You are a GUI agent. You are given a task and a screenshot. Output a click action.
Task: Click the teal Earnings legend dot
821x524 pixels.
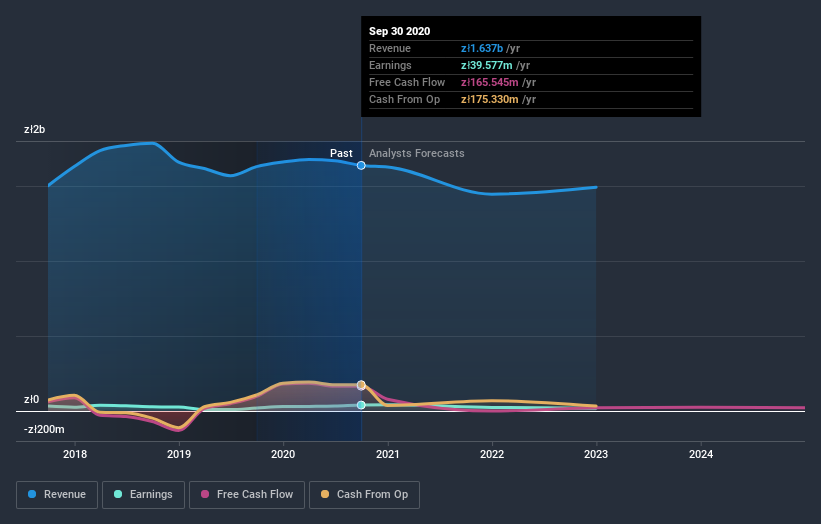point(118,494)
